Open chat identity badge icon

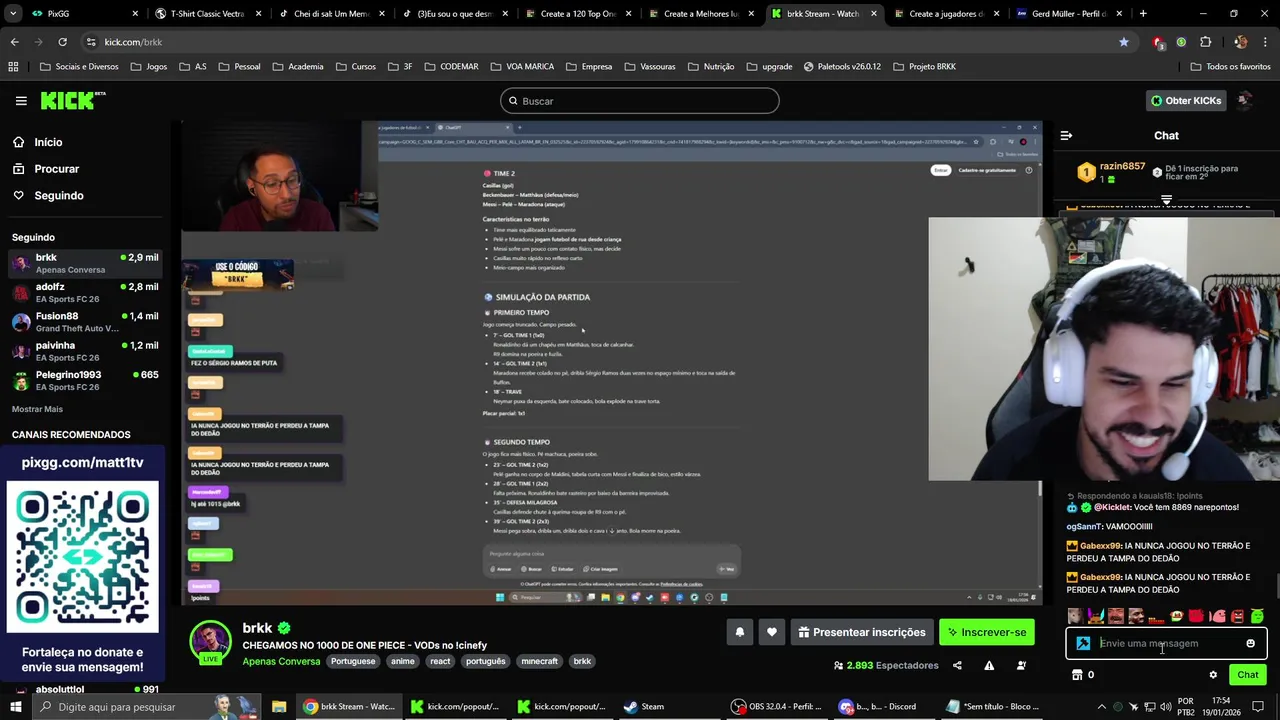click(1083, 643)
